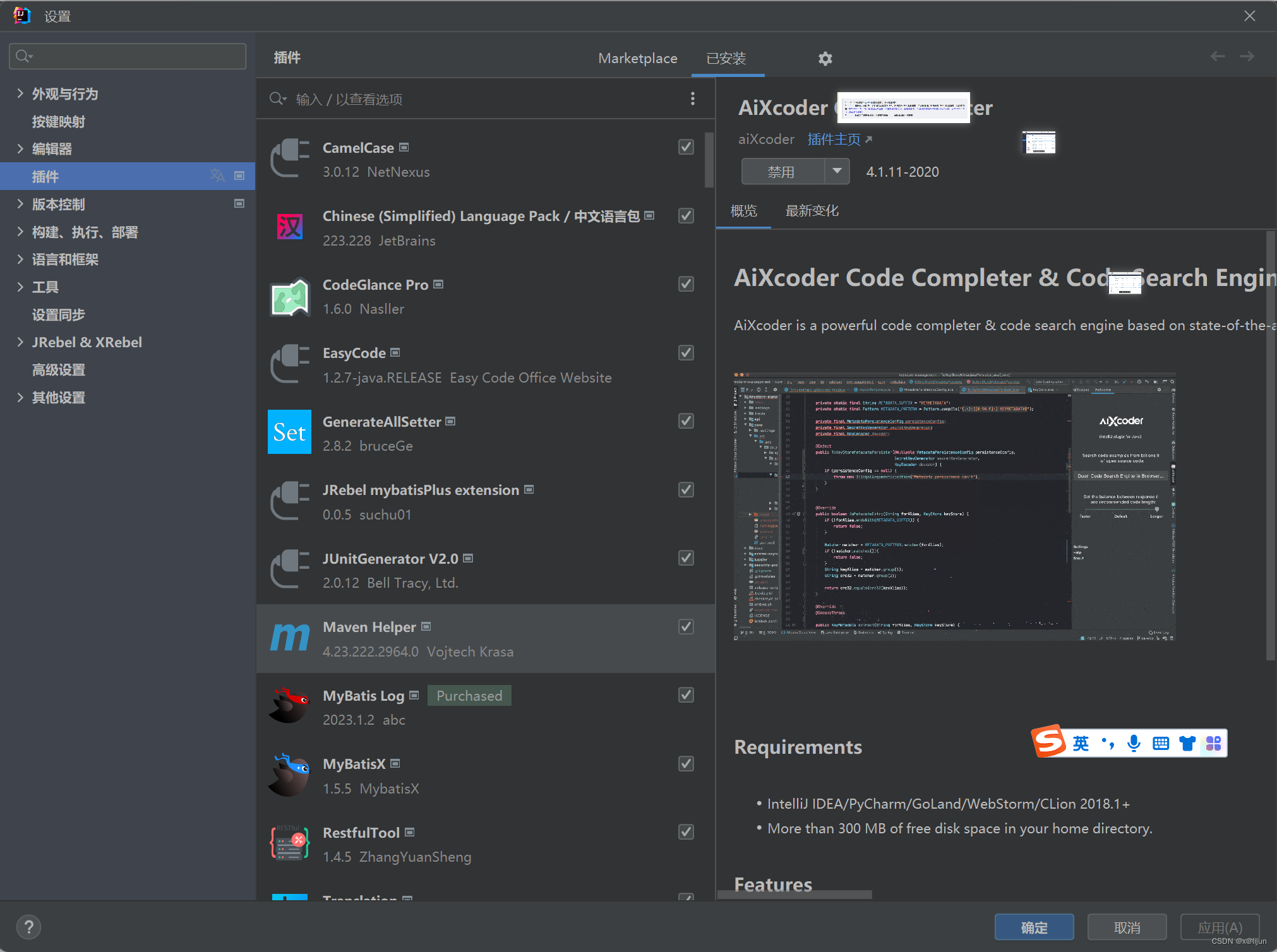1277x952 pixels.
Task: Toggle the Maven Helper checkbox
Action: [x=686, y=626]
